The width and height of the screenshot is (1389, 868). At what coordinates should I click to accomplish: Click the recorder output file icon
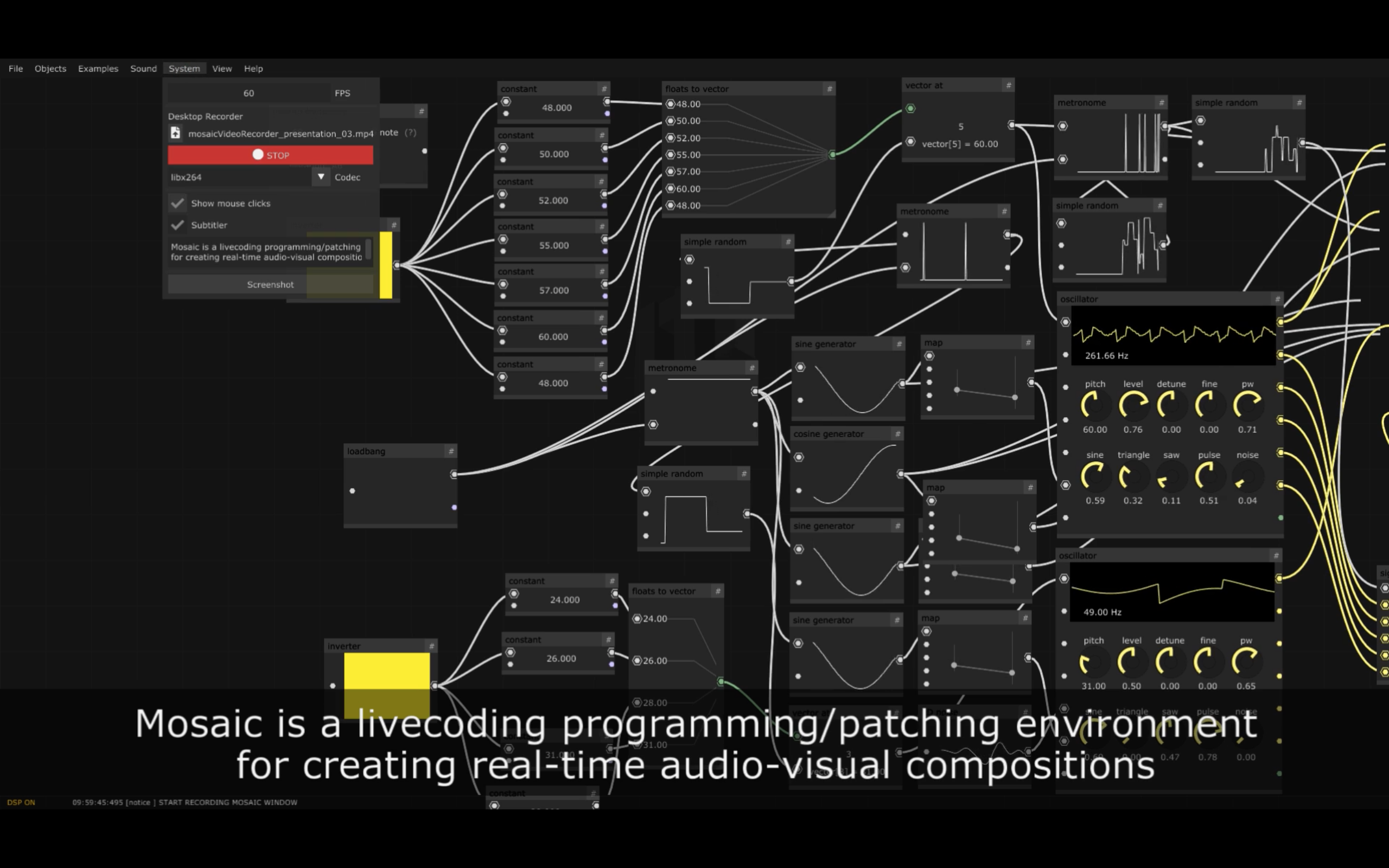tap(176, 133)
